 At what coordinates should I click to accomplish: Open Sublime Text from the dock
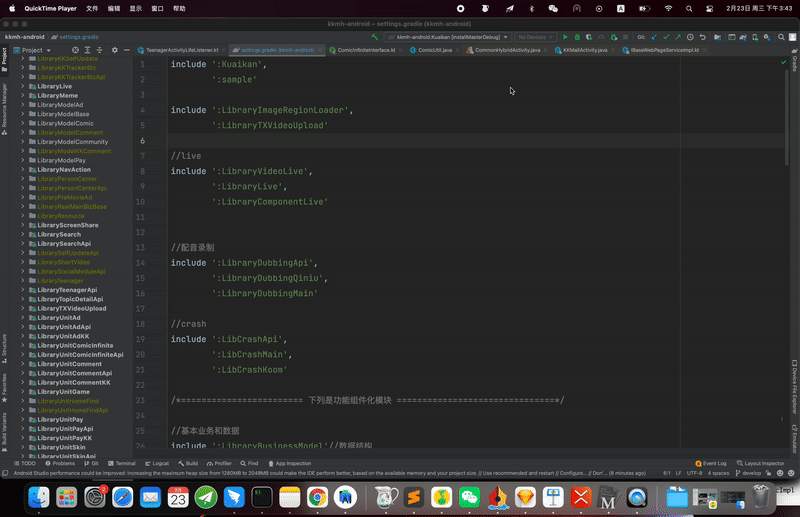click(x=414, y=497)
